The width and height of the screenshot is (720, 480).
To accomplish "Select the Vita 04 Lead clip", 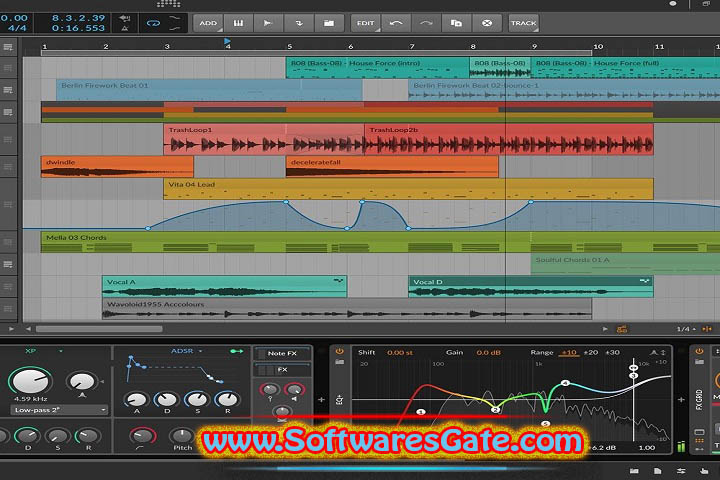I will tap(408, 189).
